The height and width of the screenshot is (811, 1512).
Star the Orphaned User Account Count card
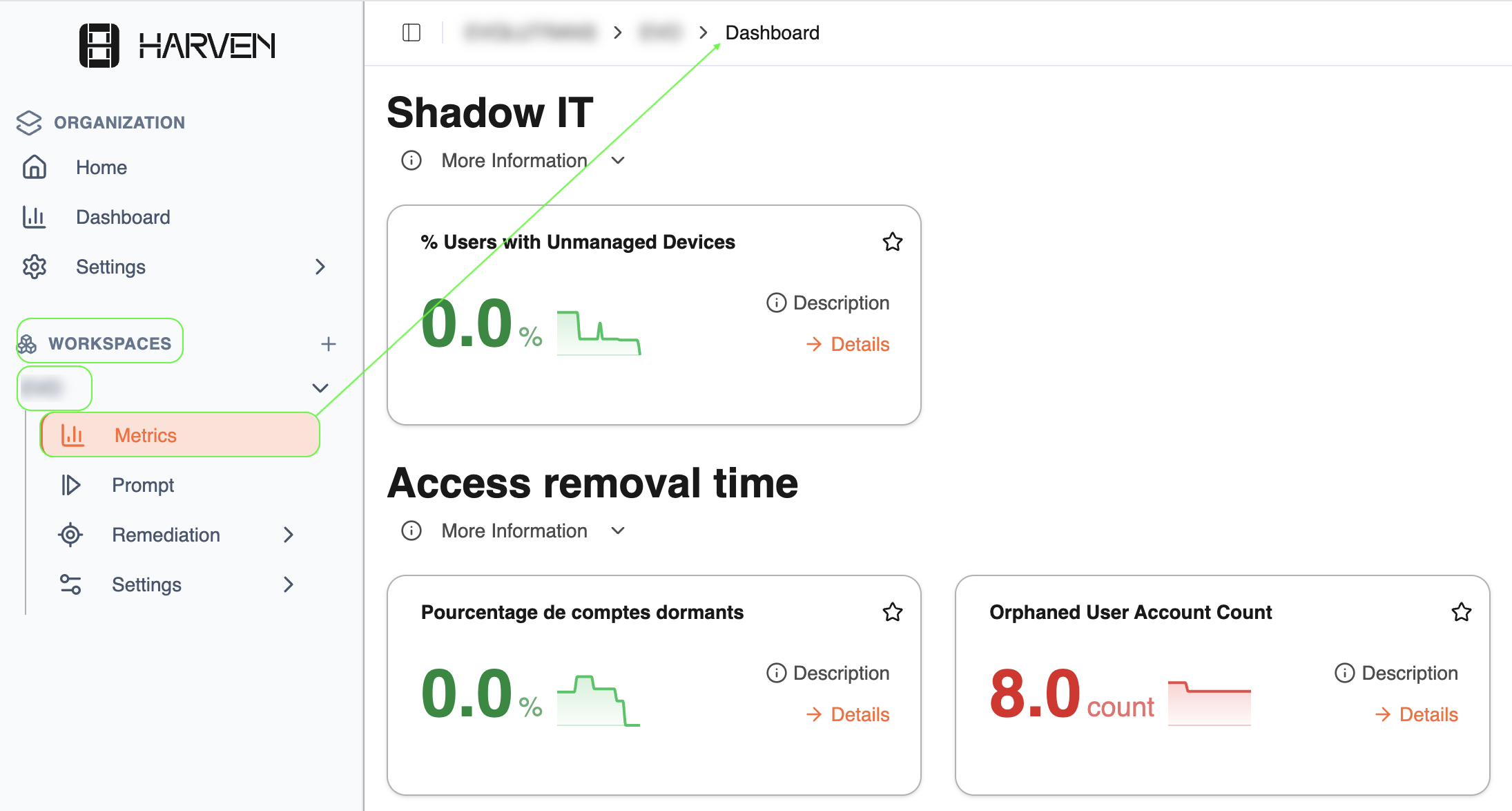(1462, 612)
